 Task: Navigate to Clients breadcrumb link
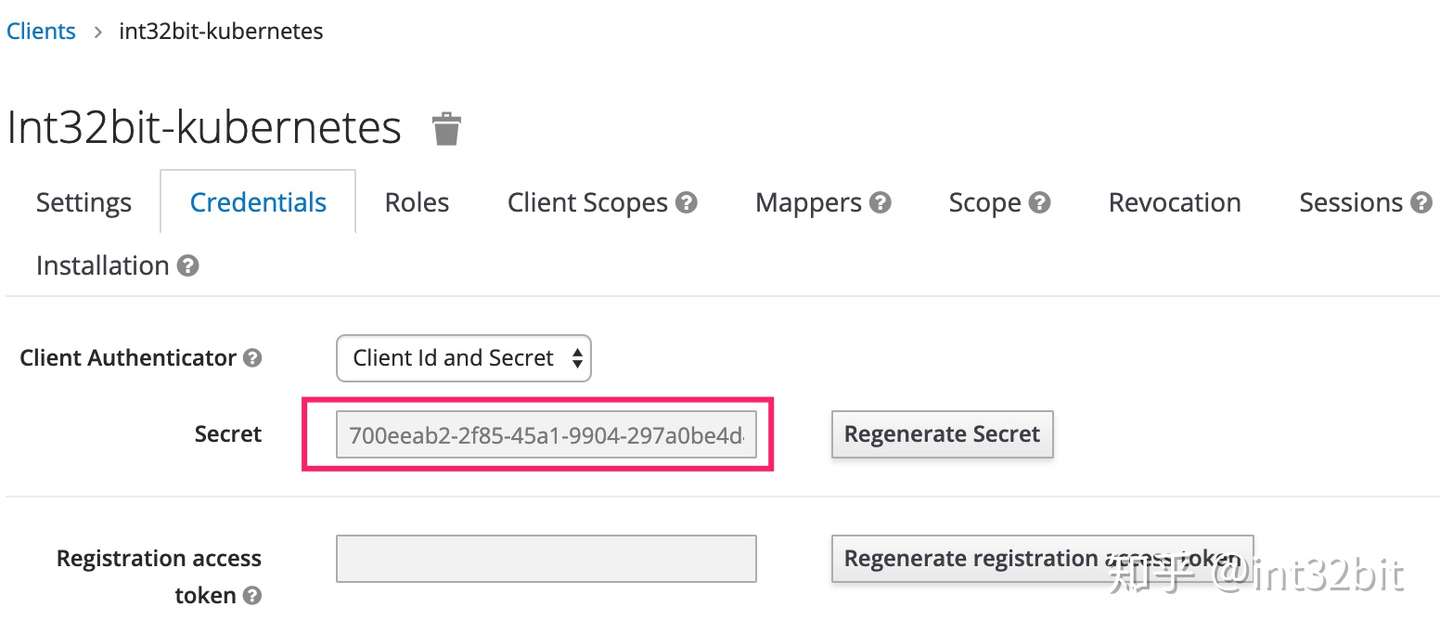tap(41, 31)
